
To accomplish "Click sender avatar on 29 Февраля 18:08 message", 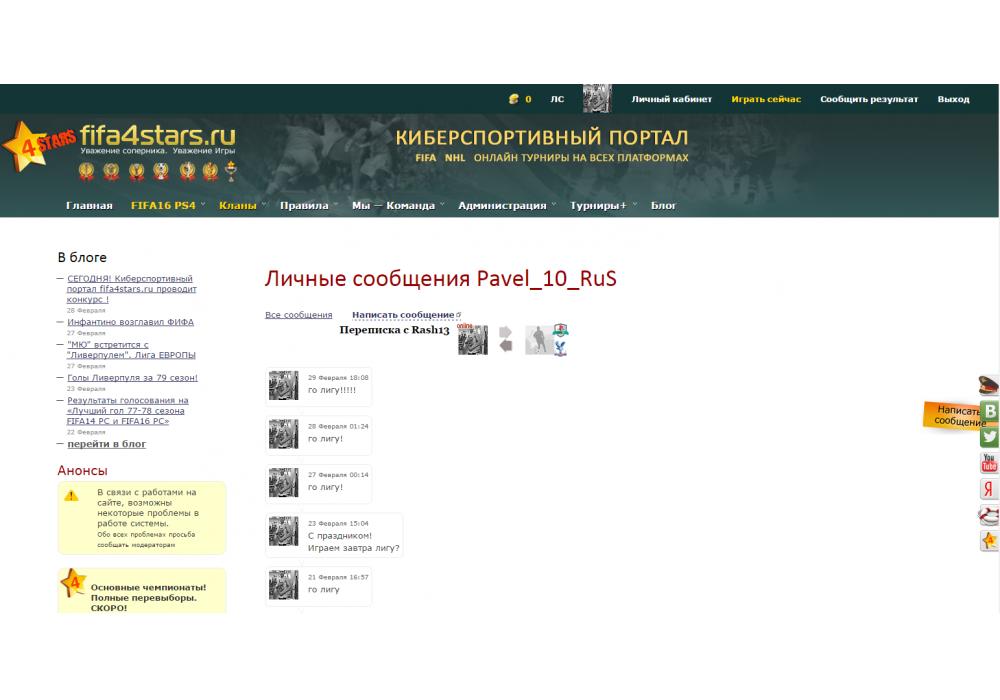I will [283, 385].
